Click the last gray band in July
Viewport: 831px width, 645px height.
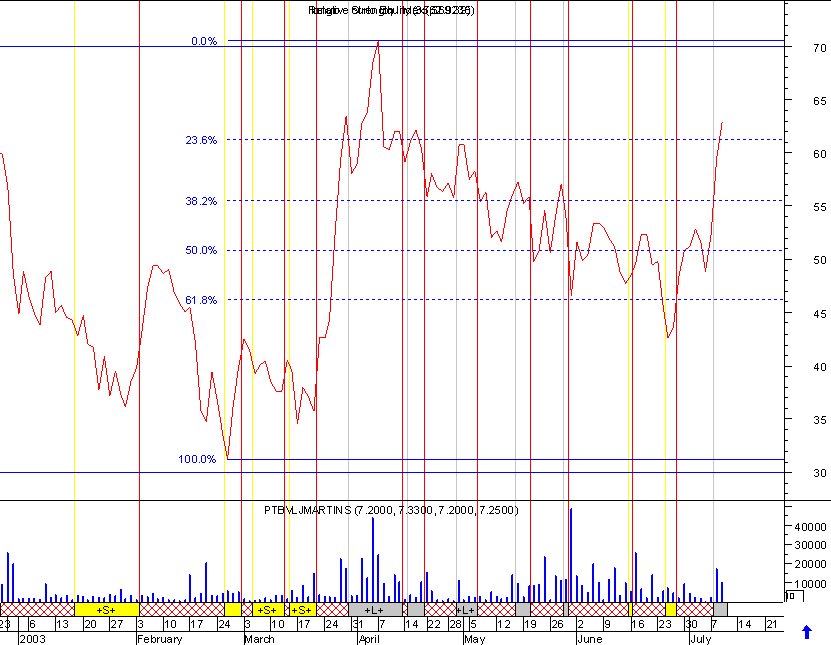(720, 609)
